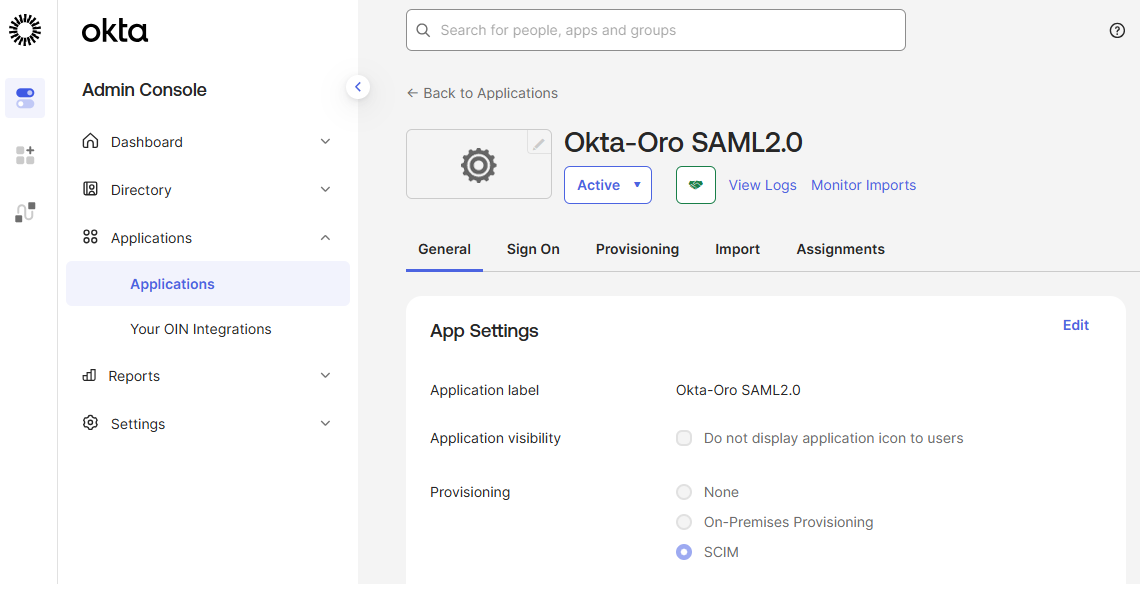This screenshot has width=1140, height=596.
Task: Click the search field for people, apps, groups
Action: (655, 30)
